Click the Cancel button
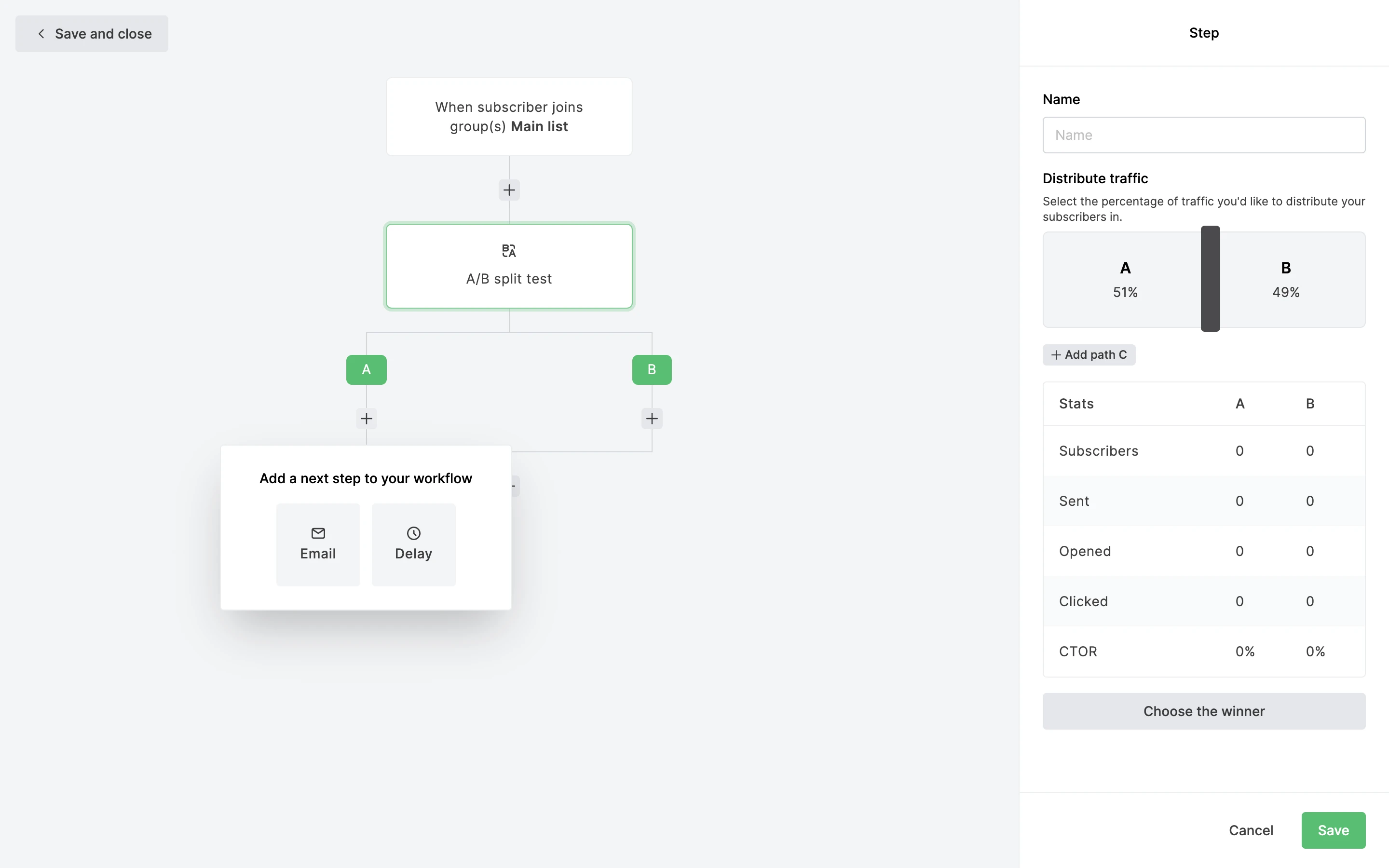 pos(1250,830)
